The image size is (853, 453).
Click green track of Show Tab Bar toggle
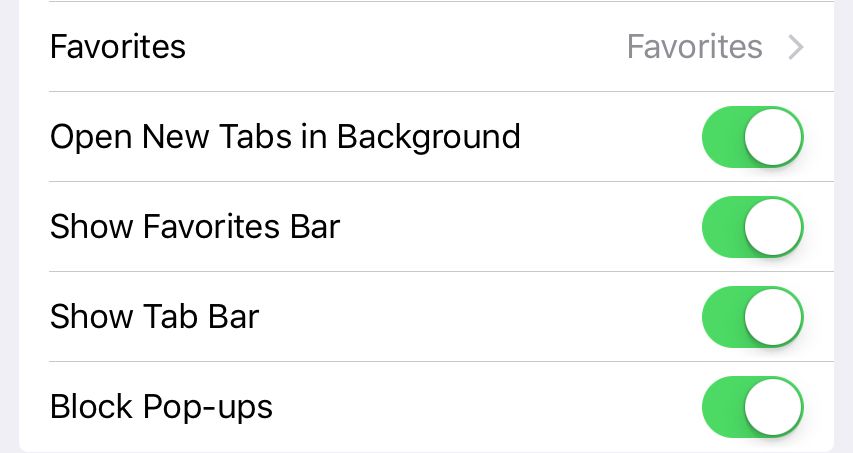(x=723, y=317)
